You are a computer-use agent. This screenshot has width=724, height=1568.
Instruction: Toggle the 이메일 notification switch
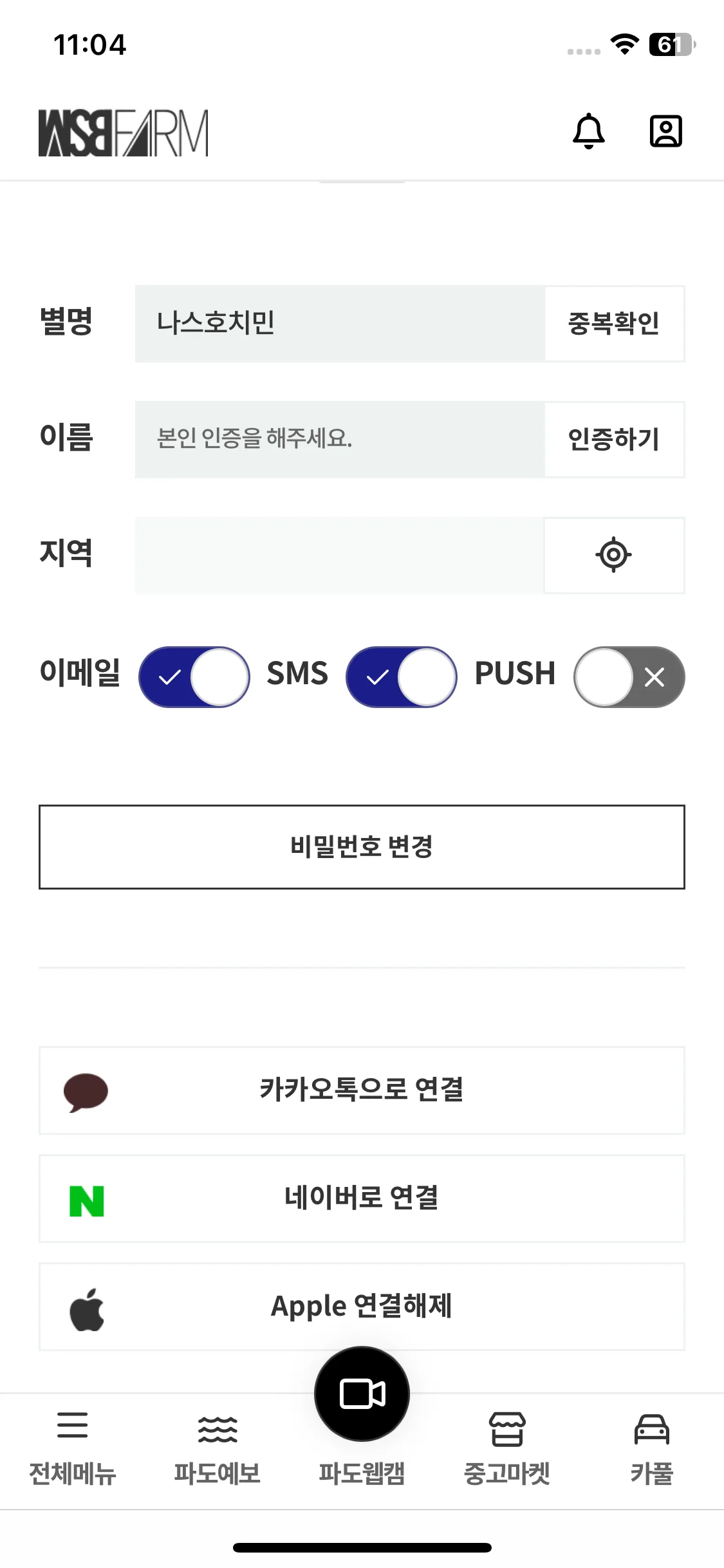194,677
